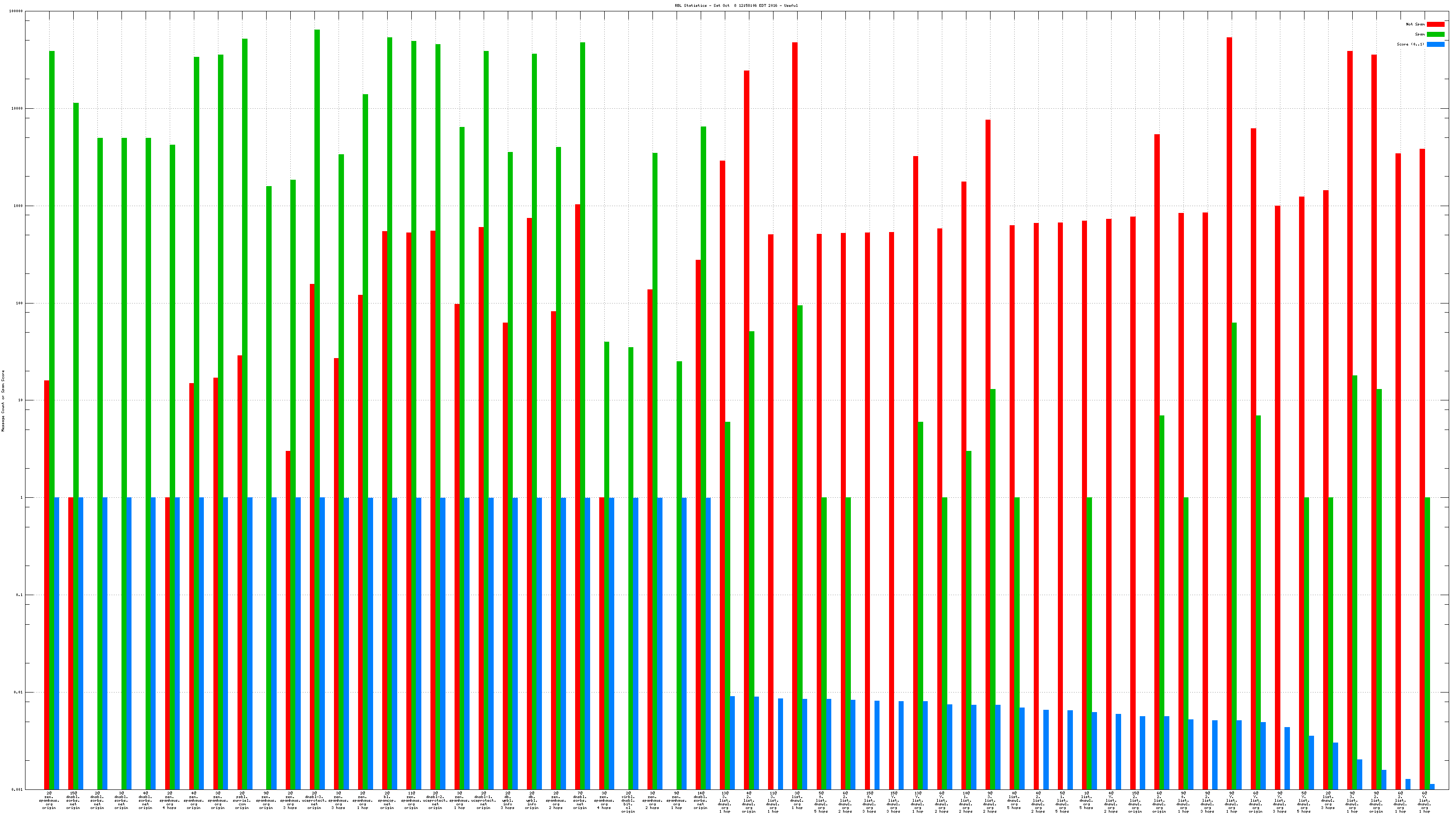Screen dimensions: 1456x819
Task: Click the red bar above bl.spamcop.net
Action: pos(385,509)
